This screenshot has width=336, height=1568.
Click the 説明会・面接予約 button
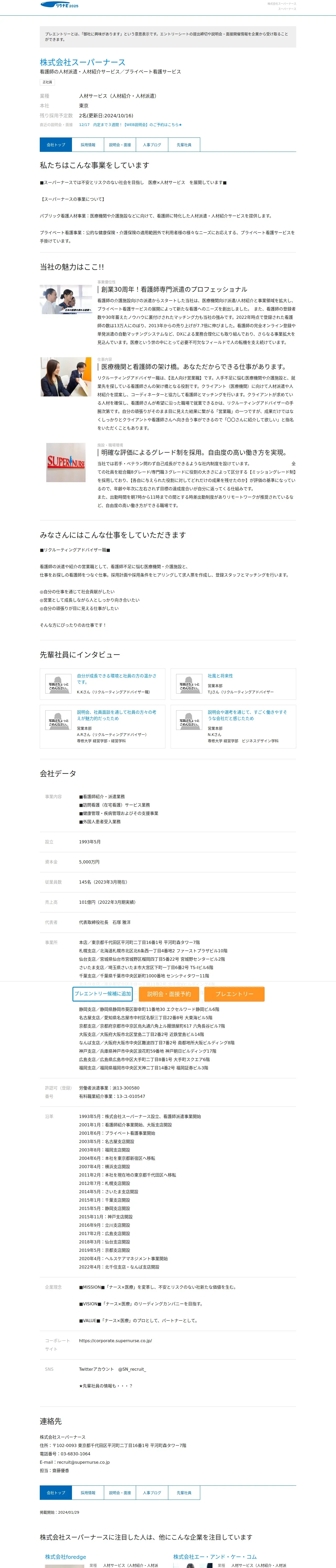169,994
